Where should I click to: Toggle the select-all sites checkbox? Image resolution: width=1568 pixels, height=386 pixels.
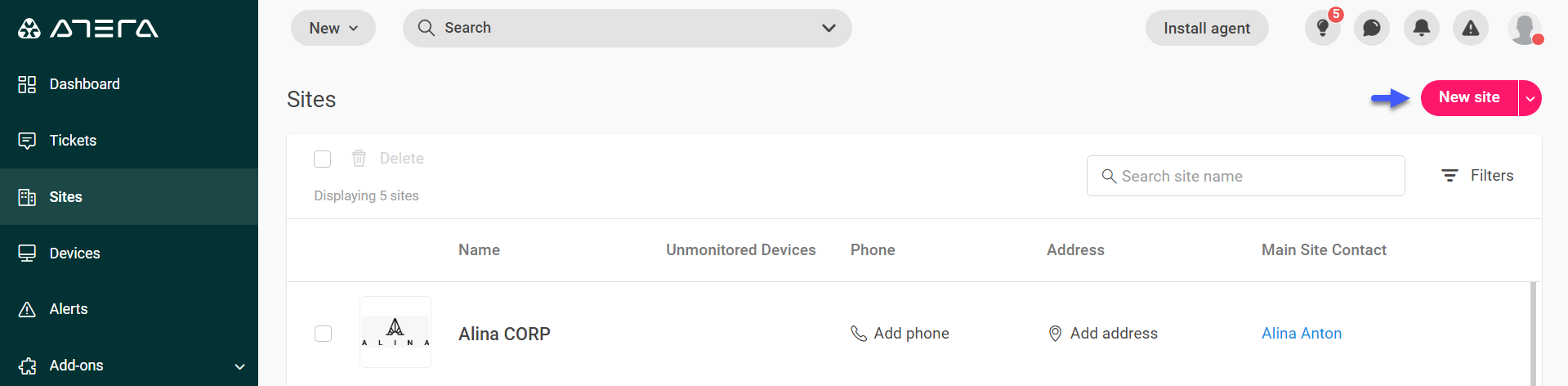tap(323, 159)
